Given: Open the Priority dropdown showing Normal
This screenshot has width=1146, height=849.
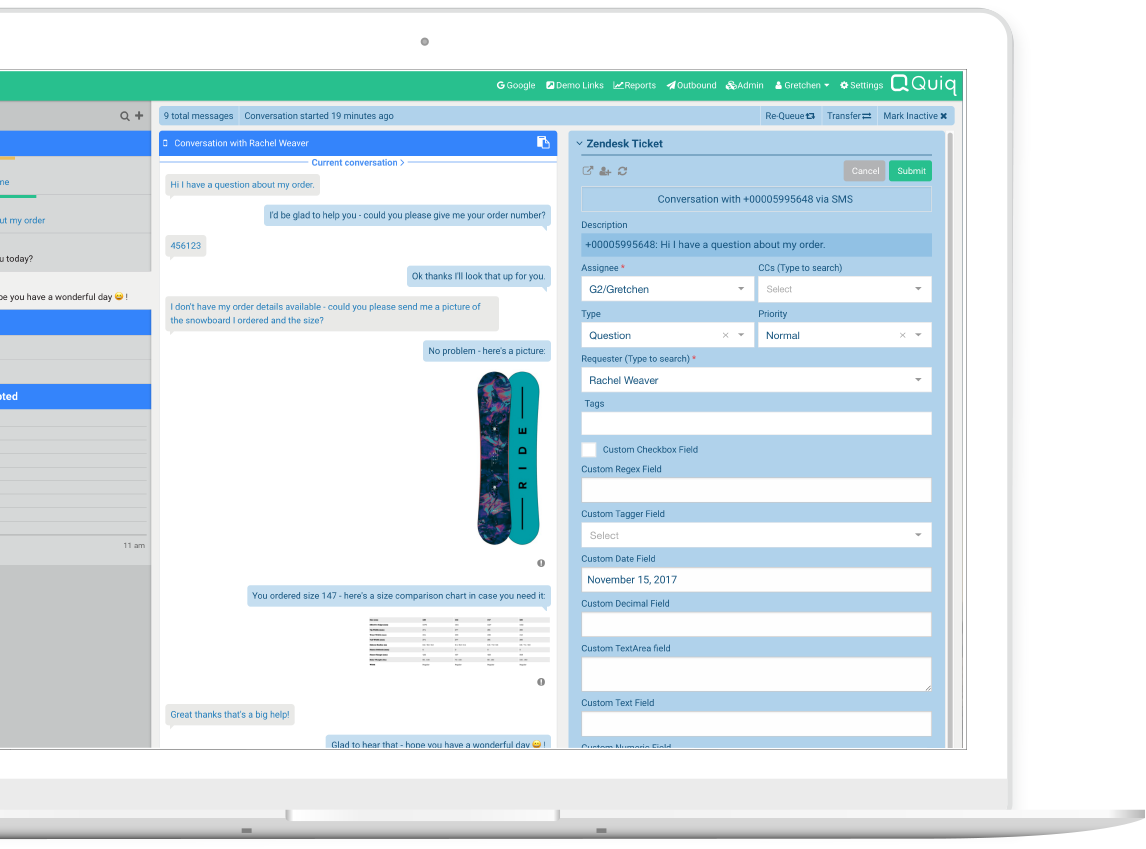Looking at the screenshot, I should [844, 335].
